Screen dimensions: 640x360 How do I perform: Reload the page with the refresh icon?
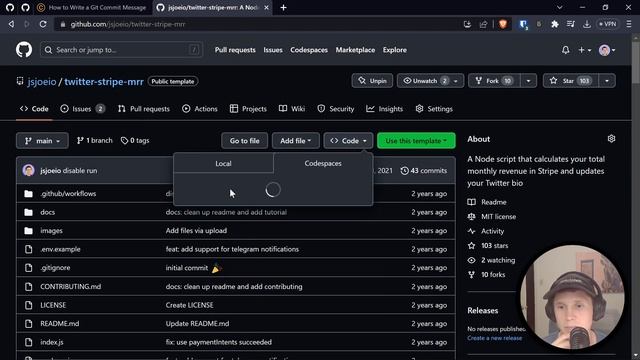(x=43, y=24)
